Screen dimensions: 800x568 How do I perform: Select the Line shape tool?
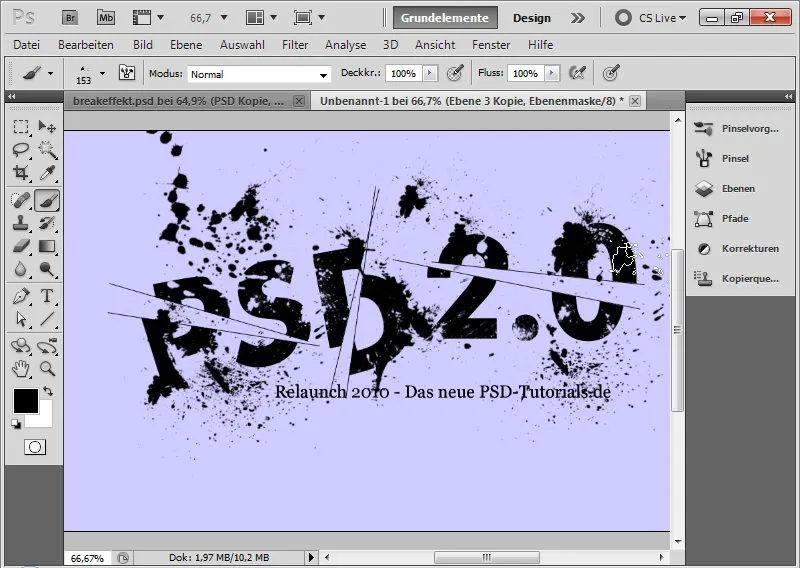click(47, 319)
